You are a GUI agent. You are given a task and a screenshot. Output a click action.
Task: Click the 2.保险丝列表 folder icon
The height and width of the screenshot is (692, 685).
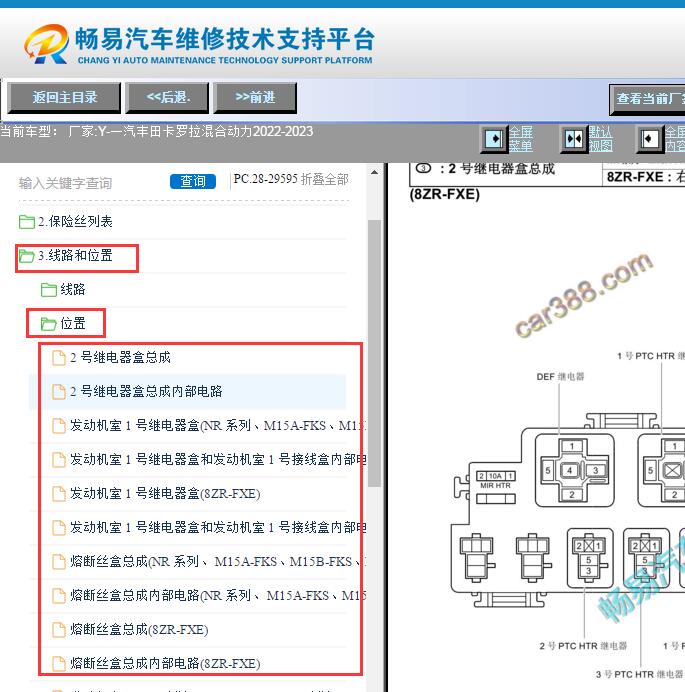tap(27, 222)
